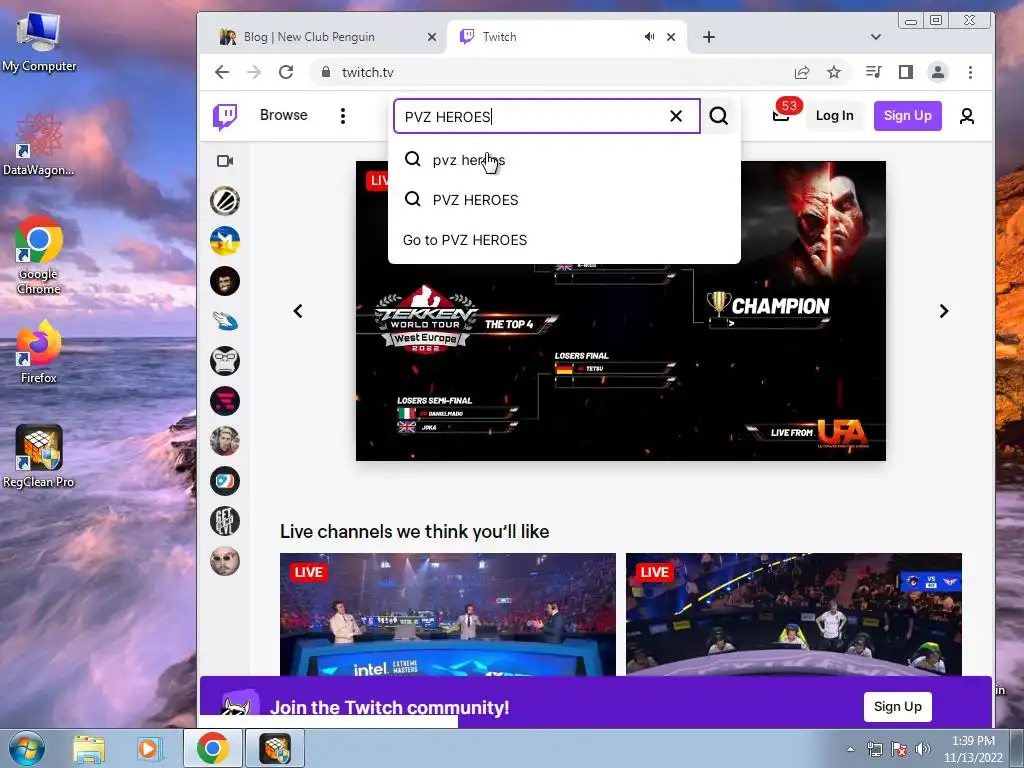
Task: Close the Twitch tab
Action: [x=671, y=37]
